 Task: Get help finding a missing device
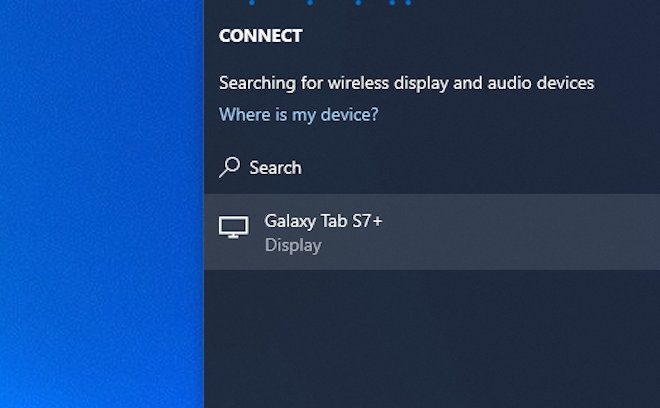point(298,115)
